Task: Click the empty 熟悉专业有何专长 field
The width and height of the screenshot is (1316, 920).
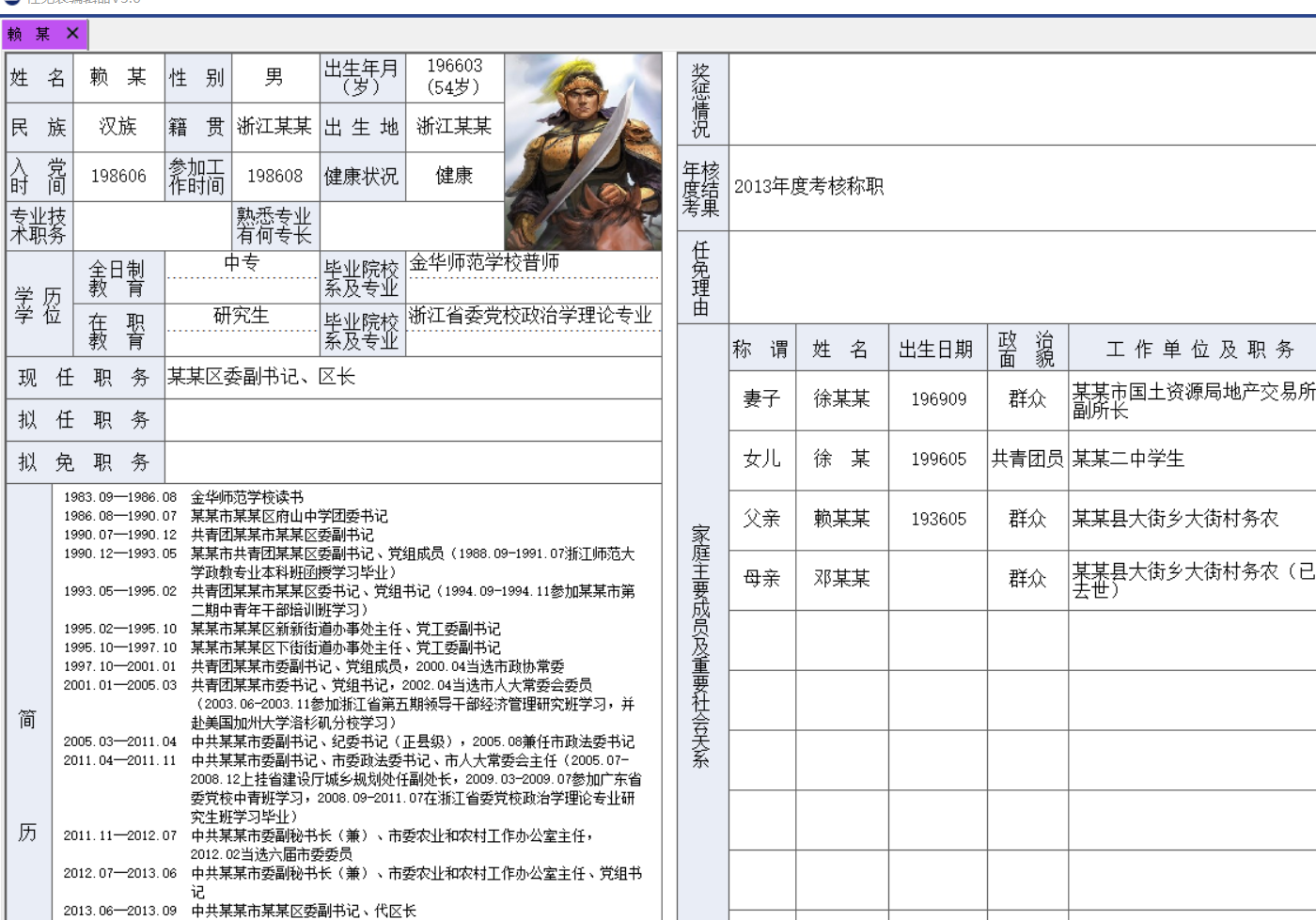Action: tap(412, 226)
